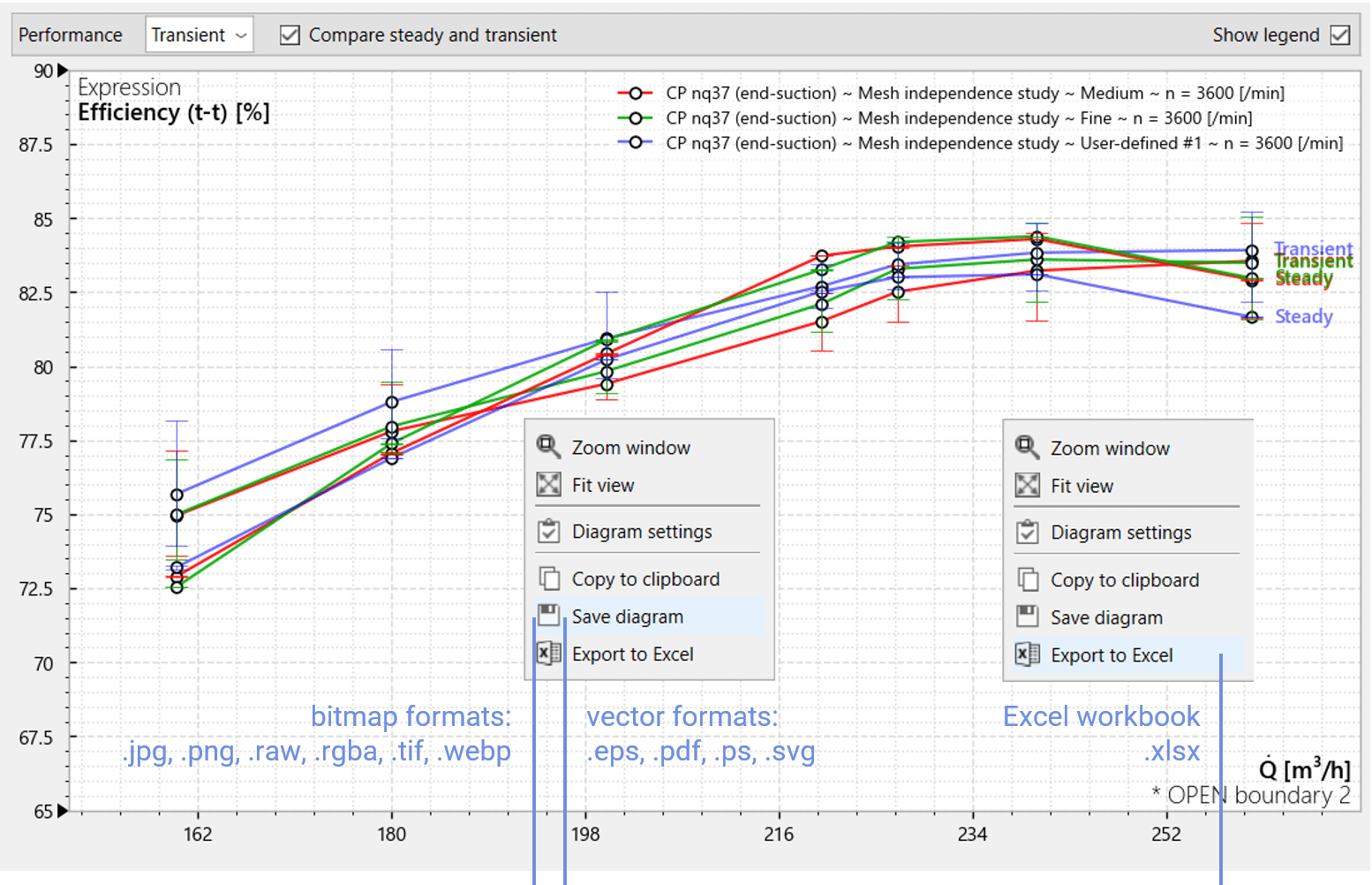Viewport: 1372px width, 885px height.
Task: Click the Fit view icon in left context menu
Action: pyautogui.click(x=548, y=484)
